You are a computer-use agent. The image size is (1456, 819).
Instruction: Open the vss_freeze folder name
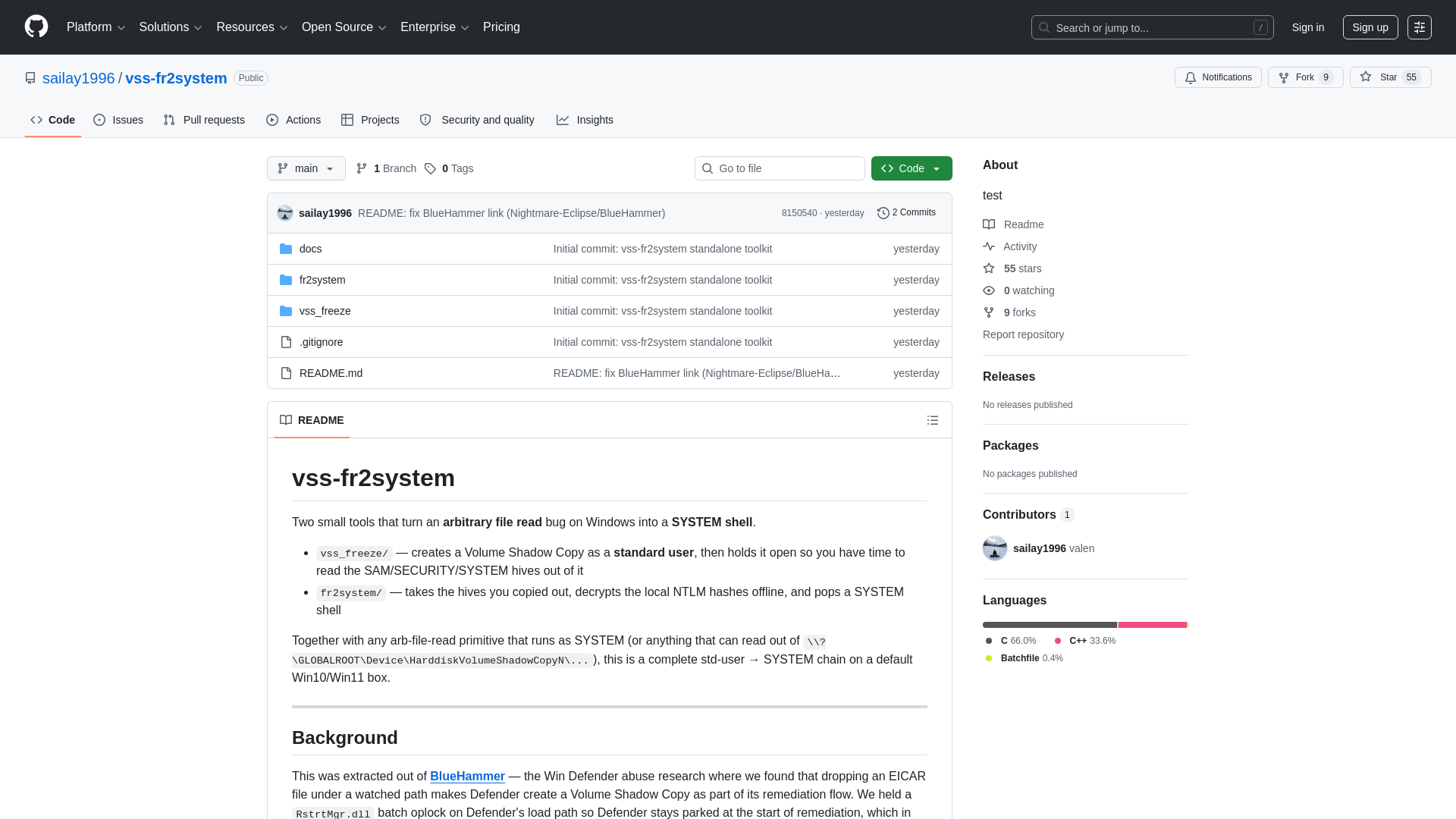click(325, 311)
